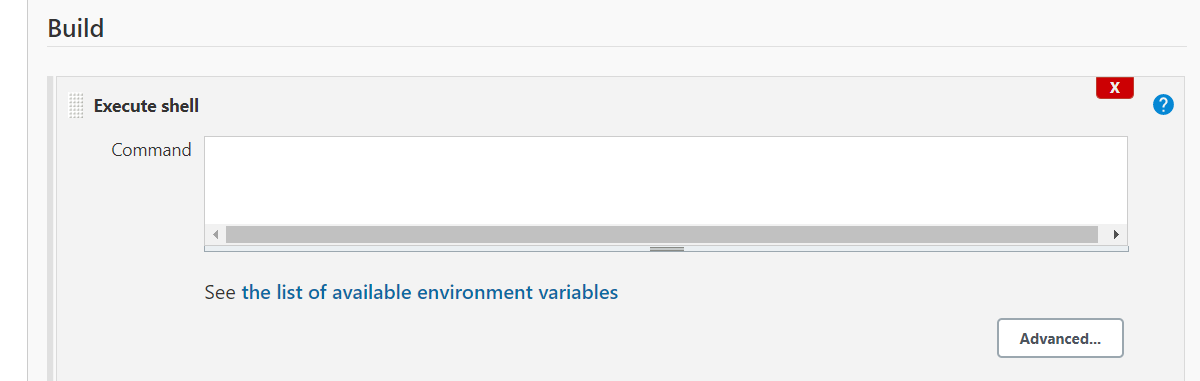Delete the Execute shell build step

1114,88
